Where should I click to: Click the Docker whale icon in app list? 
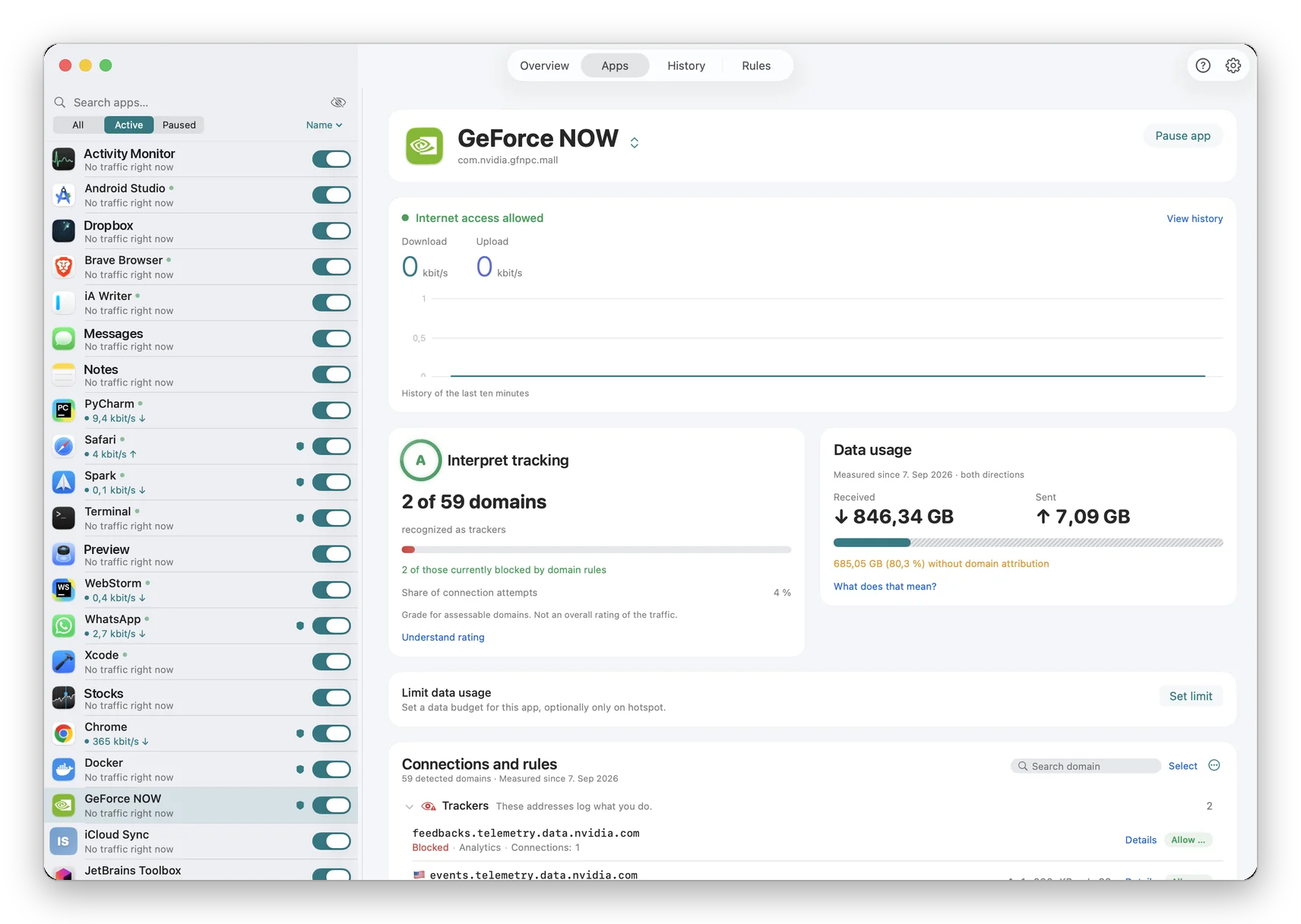pos(64,769)
